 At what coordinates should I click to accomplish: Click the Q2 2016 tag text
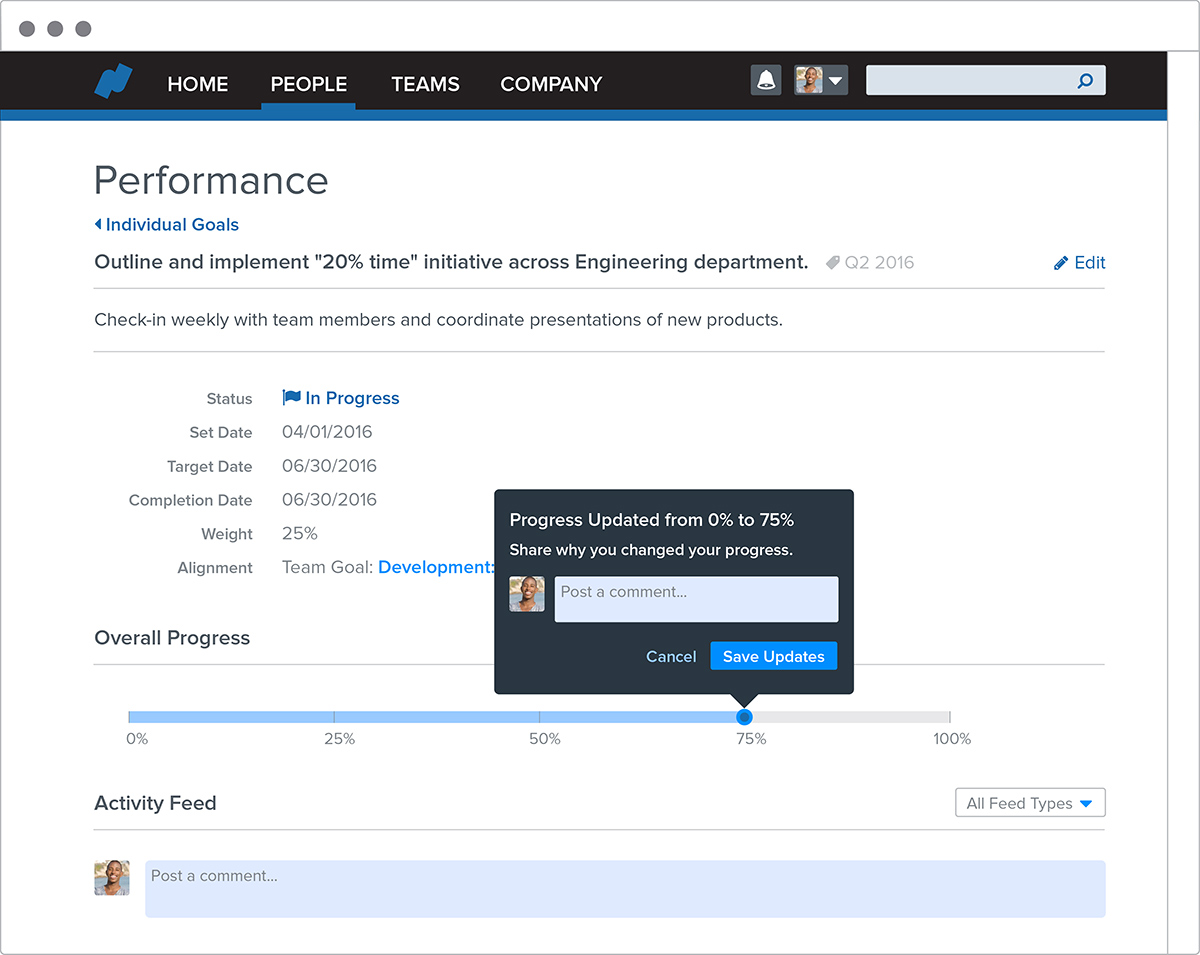click(x=880, y=263)
